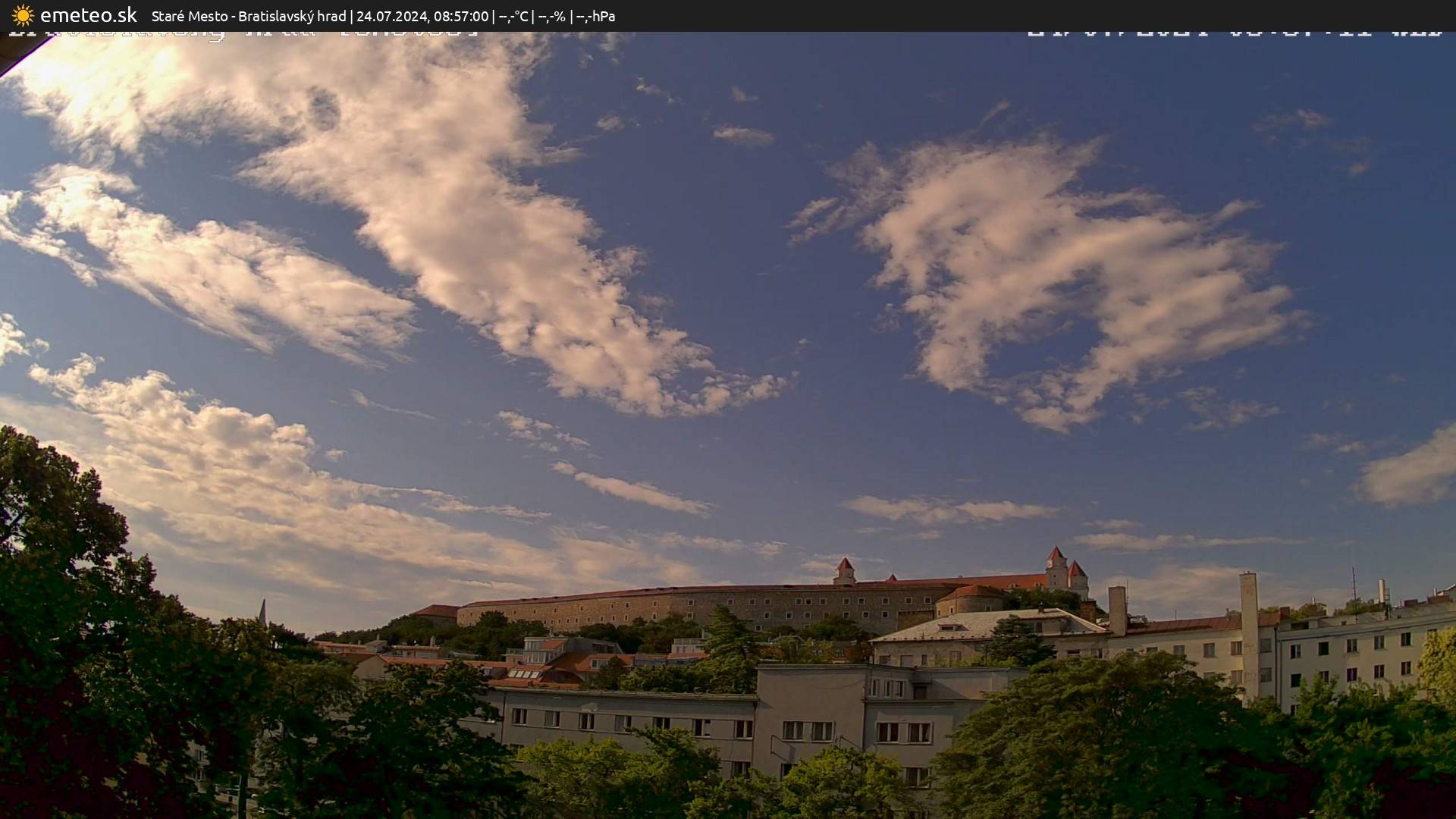The height and width of the screenshot is (819, 1456).
Task: Click the temperature °C reading
Action: tap(513, 16)
